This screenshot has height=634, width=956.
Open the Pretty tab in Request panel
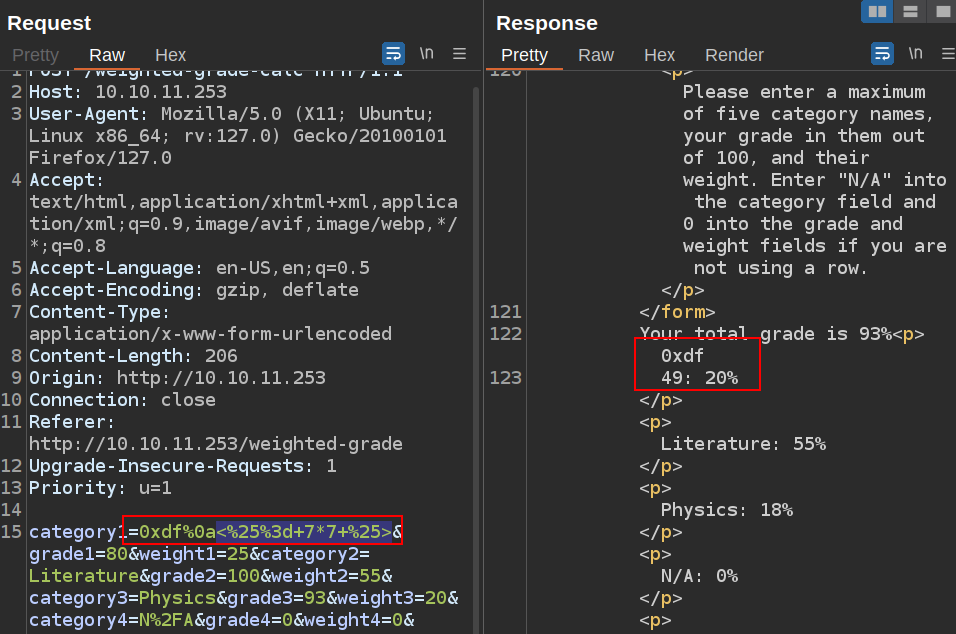(x=35, y=55)
